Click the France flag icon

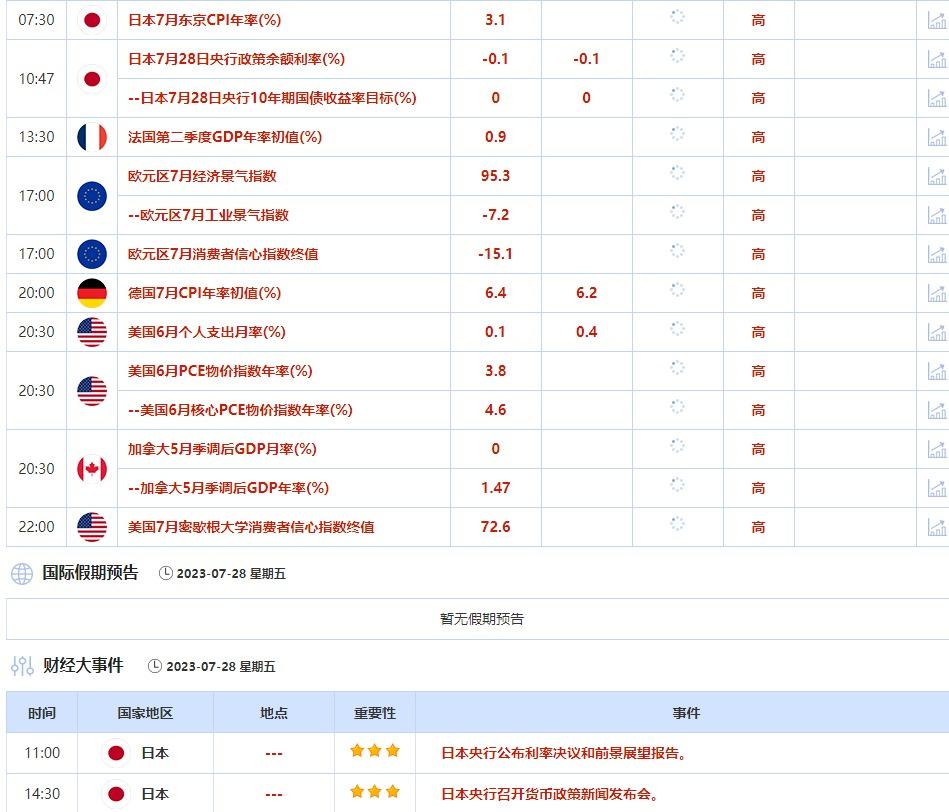92,137
